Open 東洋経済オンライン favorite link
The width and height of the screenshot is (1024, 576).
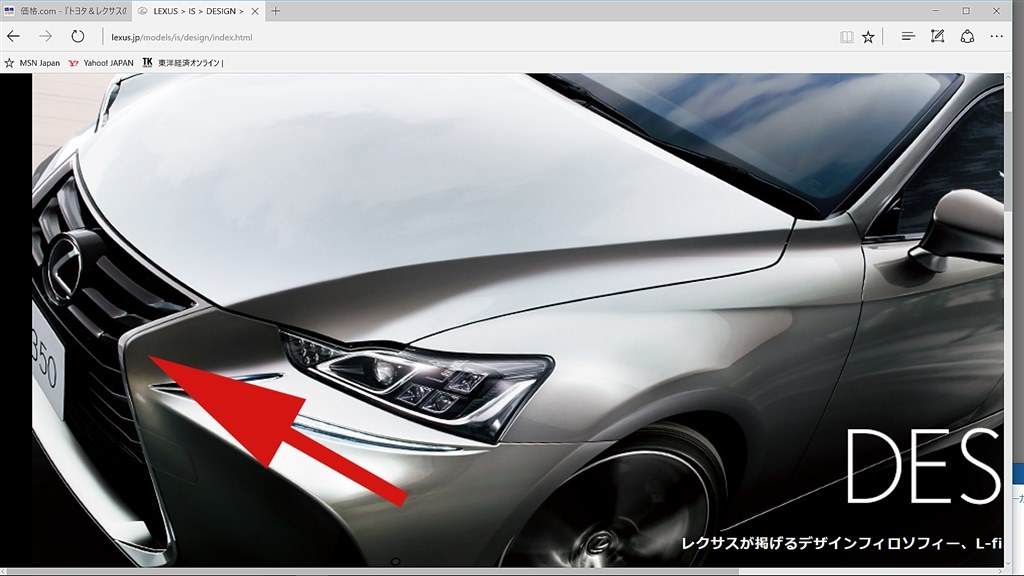pyautogui.click(x=183, y=63)
